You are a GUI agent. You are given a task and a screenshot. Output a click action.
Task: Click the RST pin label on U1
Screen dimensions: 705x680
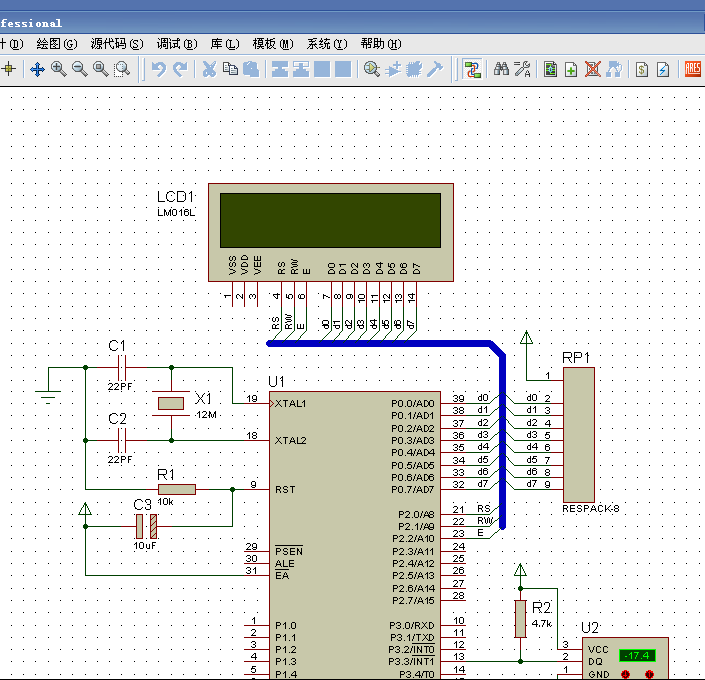coord(285,489)
